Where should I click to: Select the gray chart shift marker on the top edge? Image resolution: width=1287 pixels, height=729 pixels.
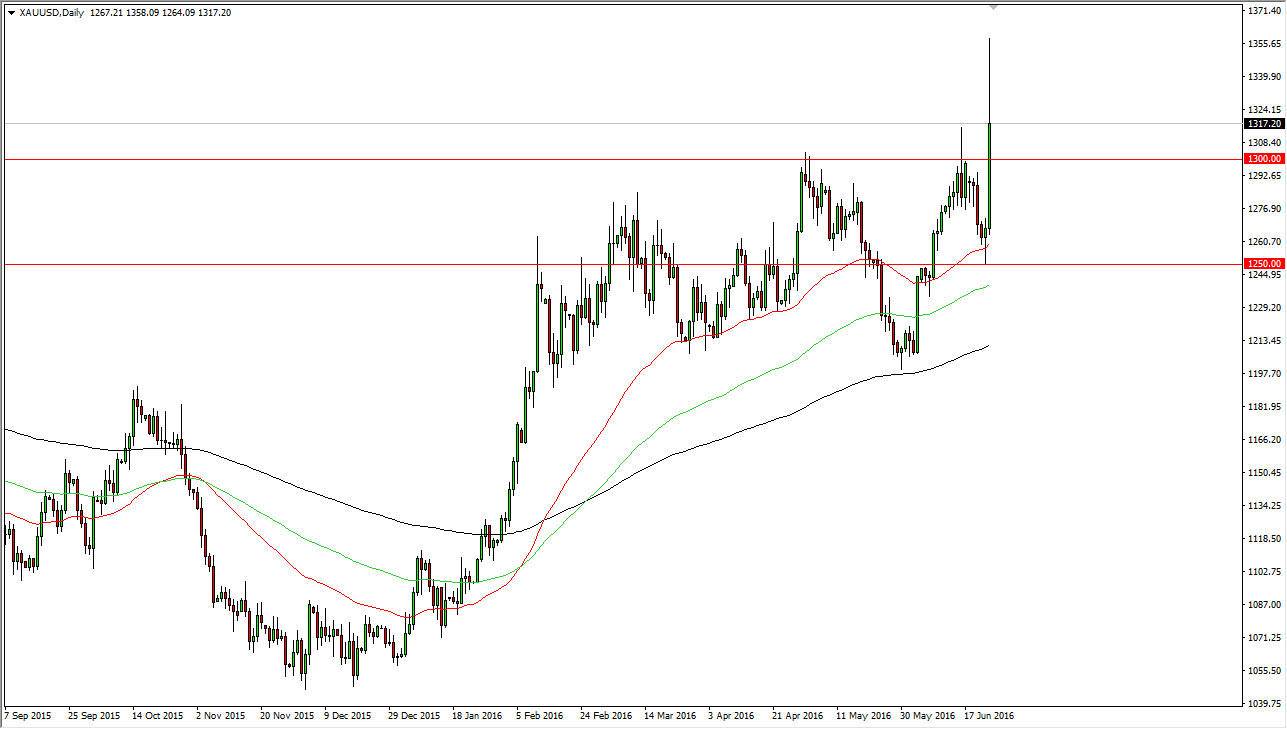(993, 7)
